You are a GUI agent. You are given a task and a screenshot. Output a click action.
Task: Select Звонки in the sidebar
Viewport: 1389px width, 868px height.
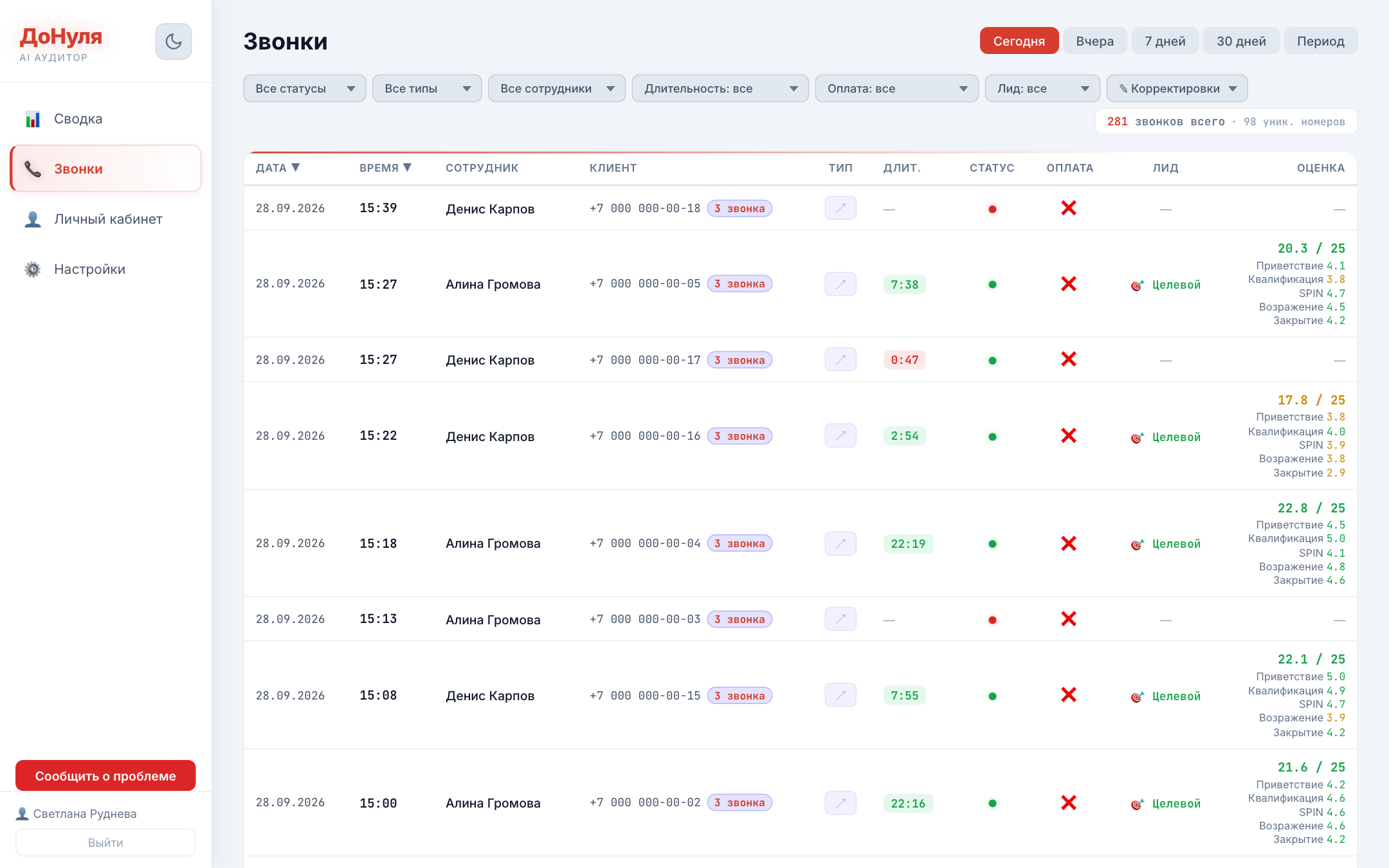click(105, 168)
